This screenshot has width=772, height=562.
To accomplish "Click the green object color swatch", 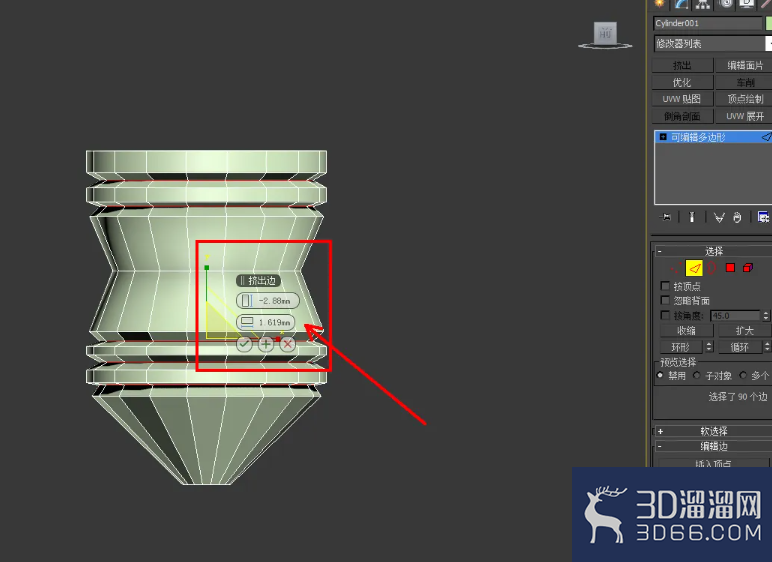I will tap(769, 23).
